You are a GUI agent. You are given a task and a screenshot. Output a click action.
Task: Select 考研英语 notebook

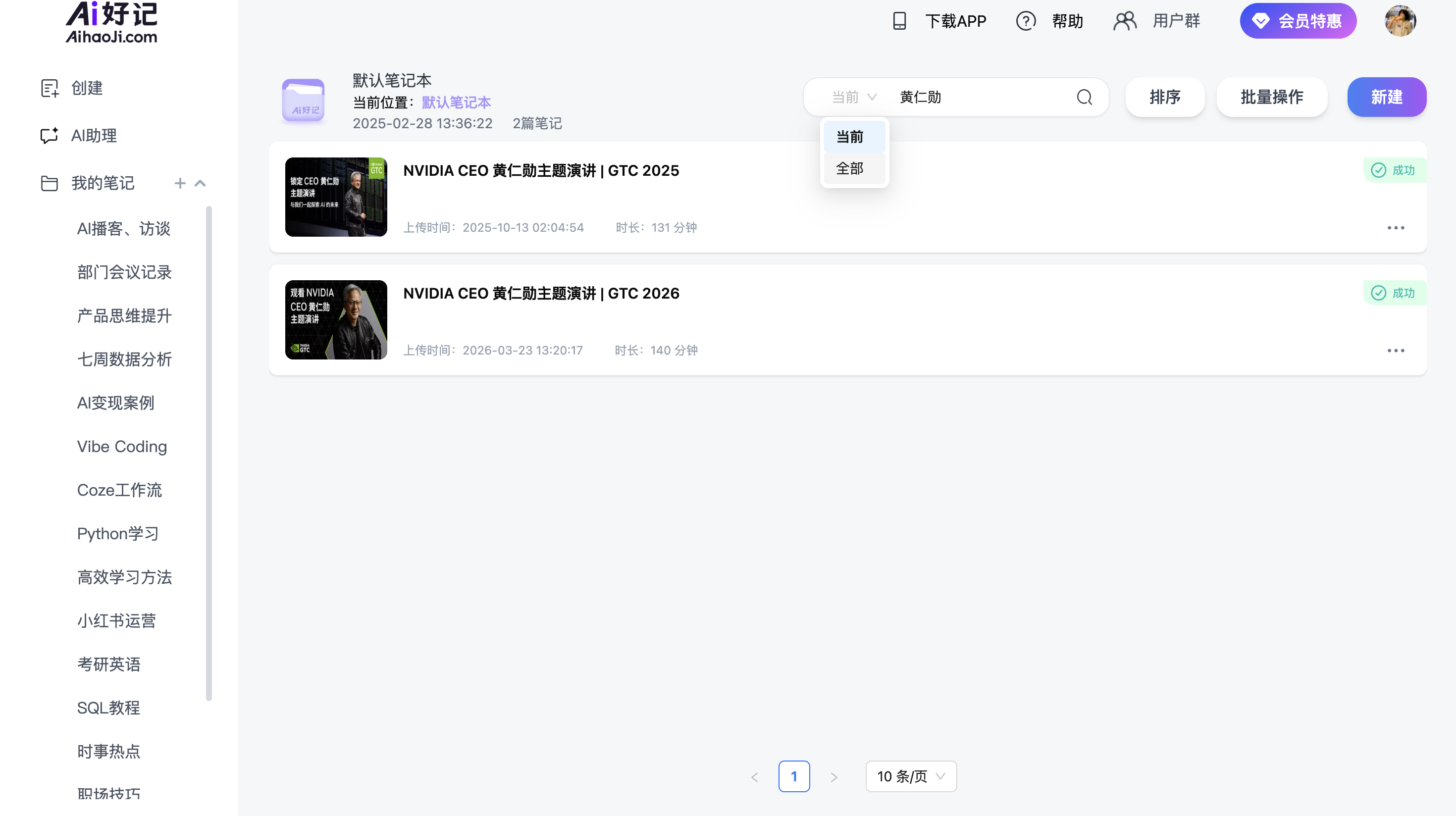[x=108, y=664]
